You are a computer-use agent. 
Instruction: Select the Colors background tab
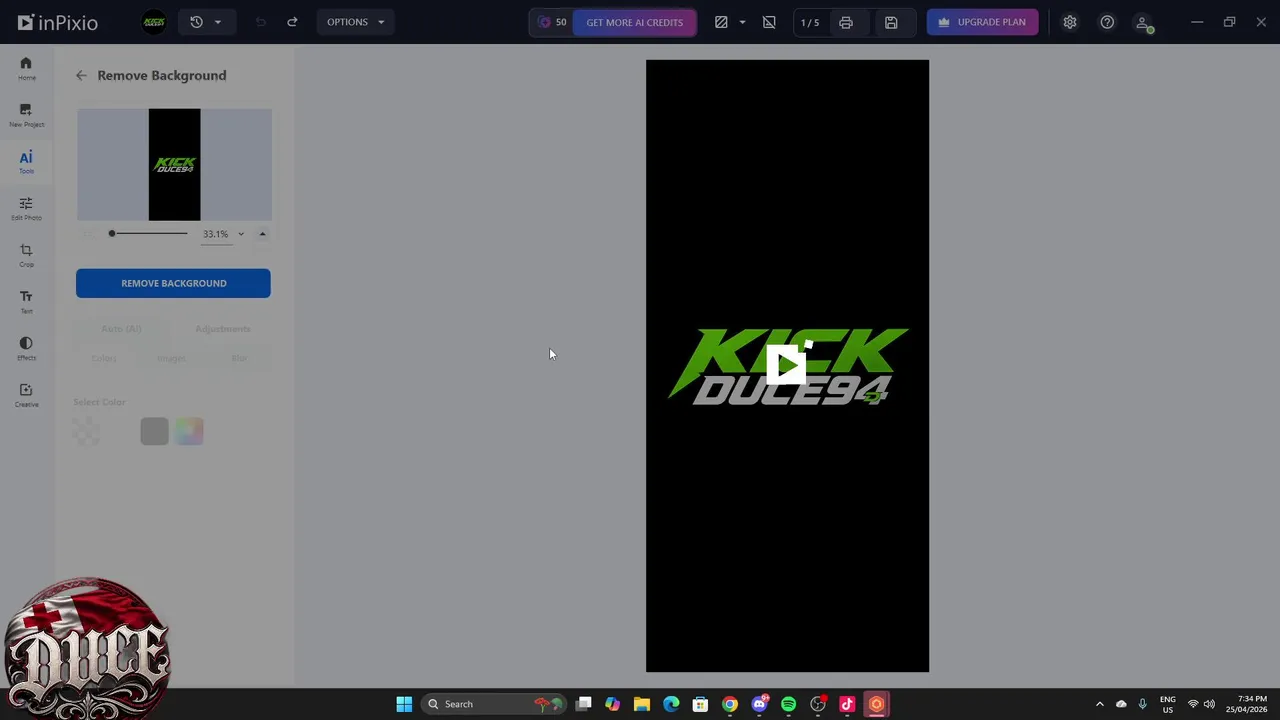point(104,358)
